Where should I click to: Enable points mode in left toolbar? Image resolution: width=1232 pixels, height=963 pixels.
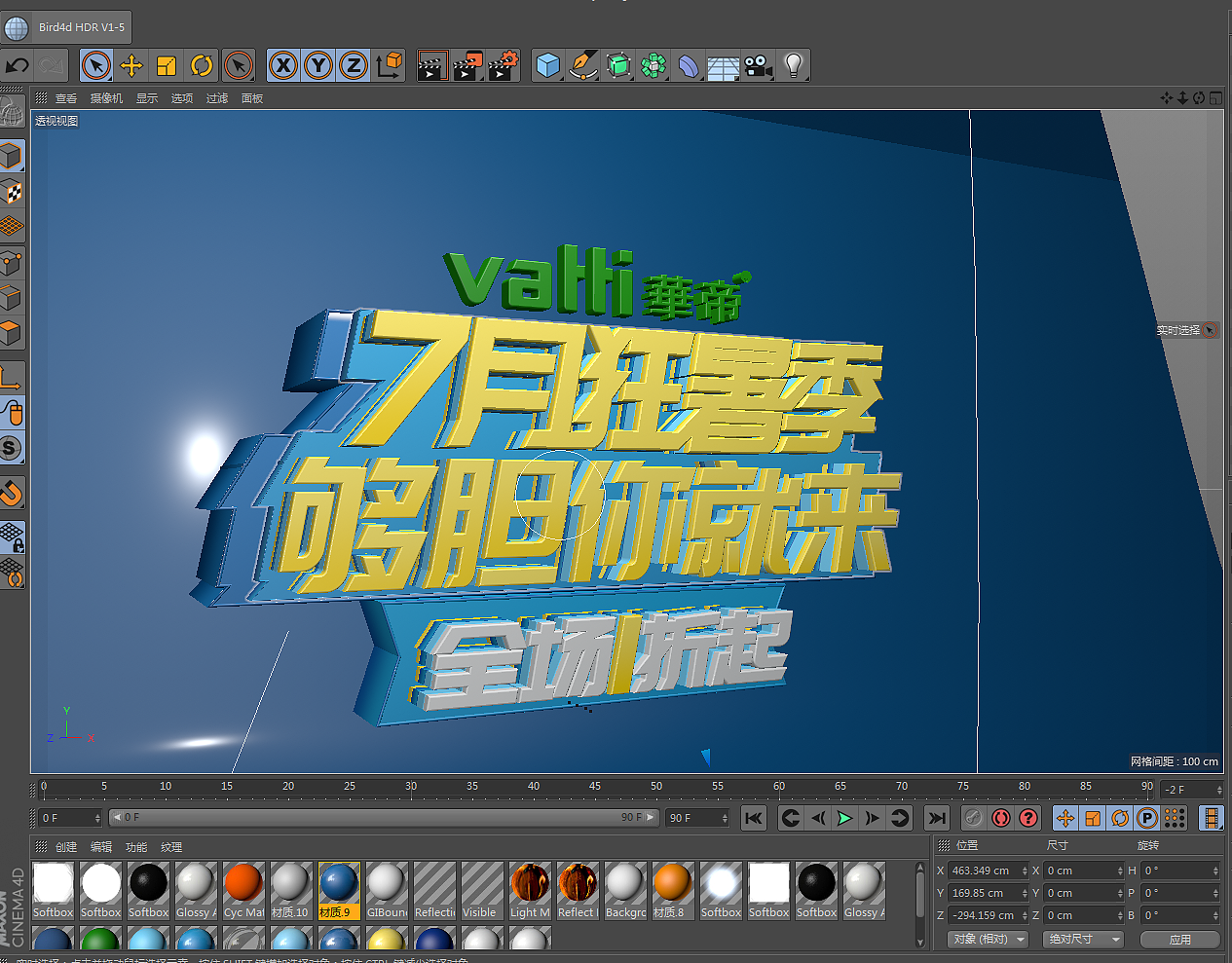[12, 263]
